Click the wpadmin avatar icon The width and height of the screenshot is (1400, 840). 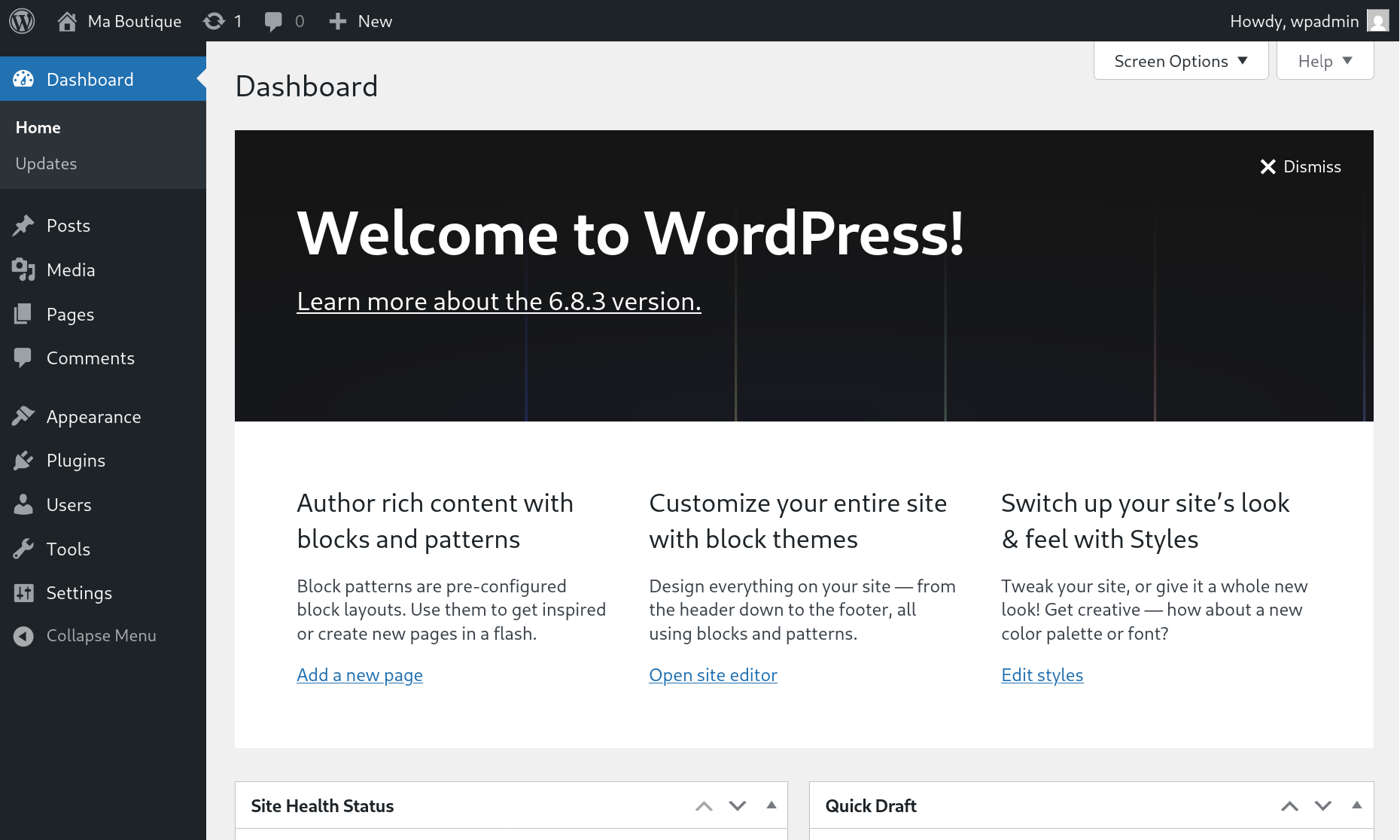1377,21
